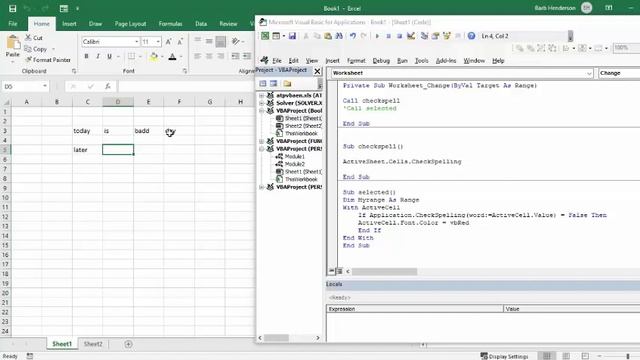
Task: Select column D header in Excel
Action: pyautogui.click(x=118, y=102)
